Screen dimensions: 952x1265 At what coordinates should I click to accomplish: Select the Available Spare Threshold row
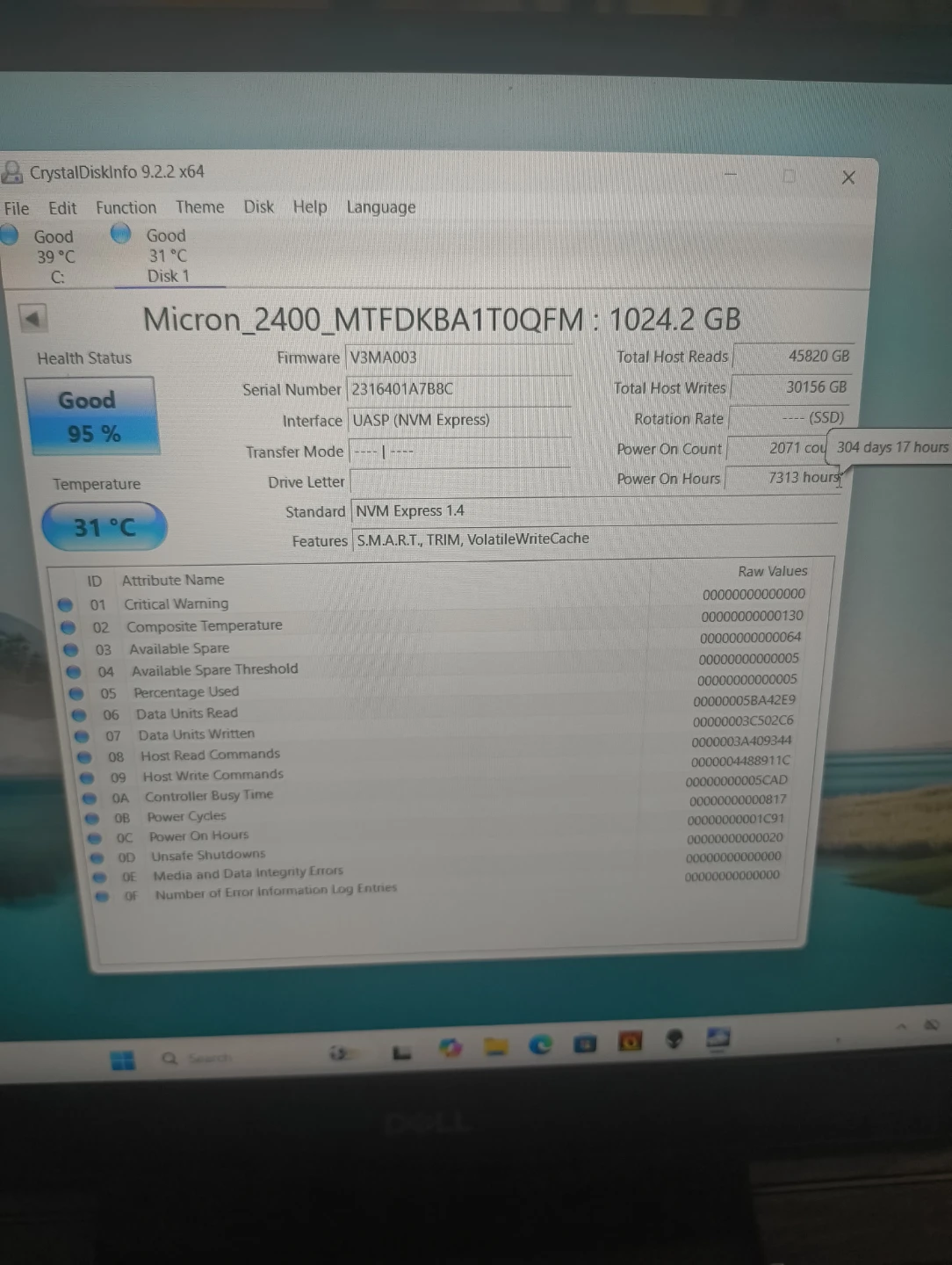click(436, 666)
